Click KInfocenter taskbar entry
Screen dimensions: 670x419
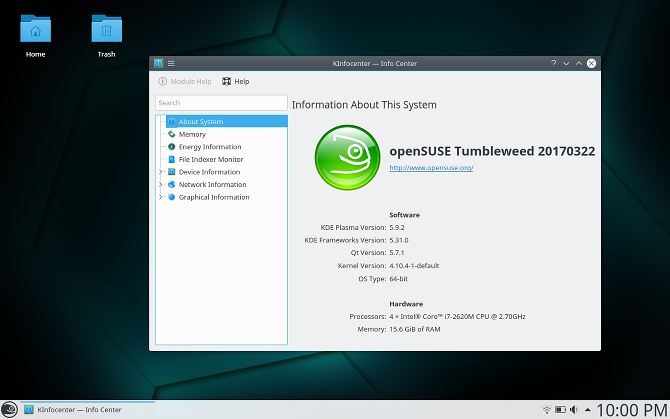click(x=88, y=410)
